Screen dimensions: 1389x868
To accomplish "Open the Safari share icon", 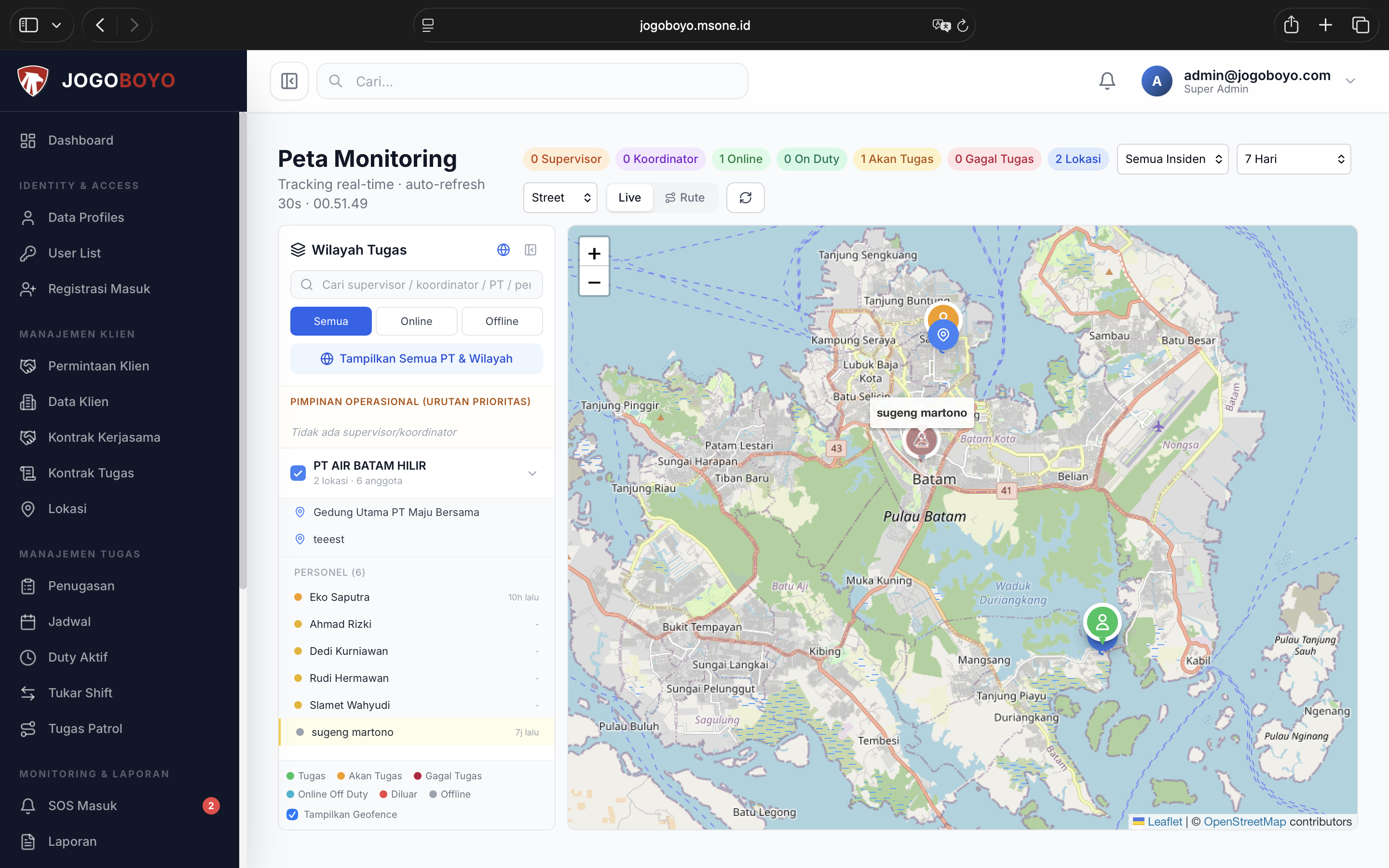I will [1291, 25].
